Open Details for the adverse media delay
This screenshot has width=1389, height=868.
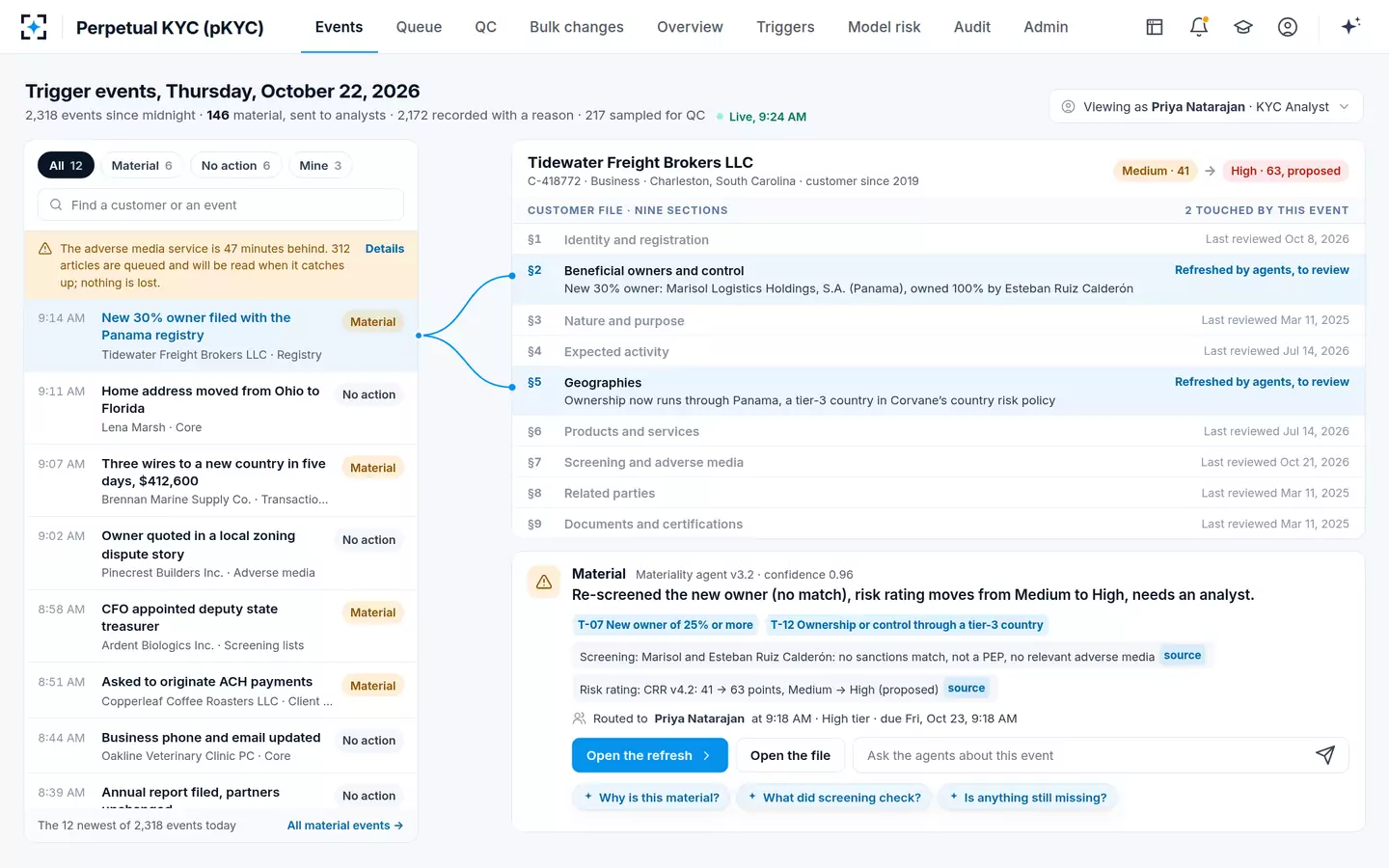click(x=385, y=249)
